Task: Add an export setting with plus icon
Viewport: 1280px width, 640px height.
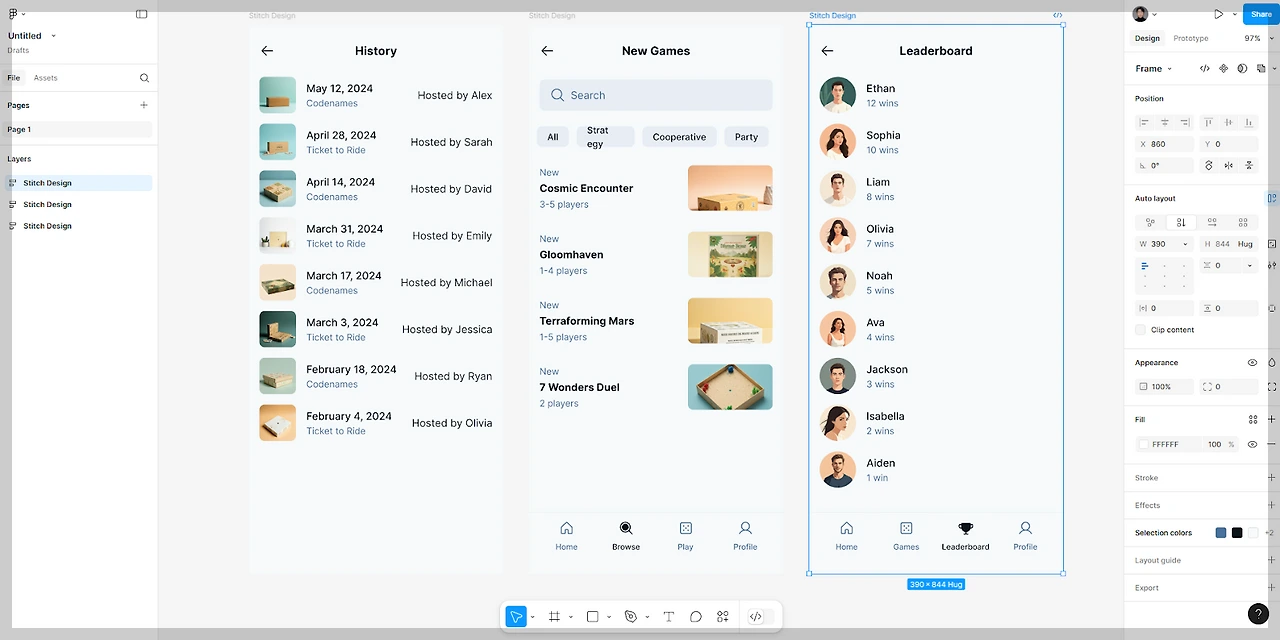Action: click(1272, 588)
